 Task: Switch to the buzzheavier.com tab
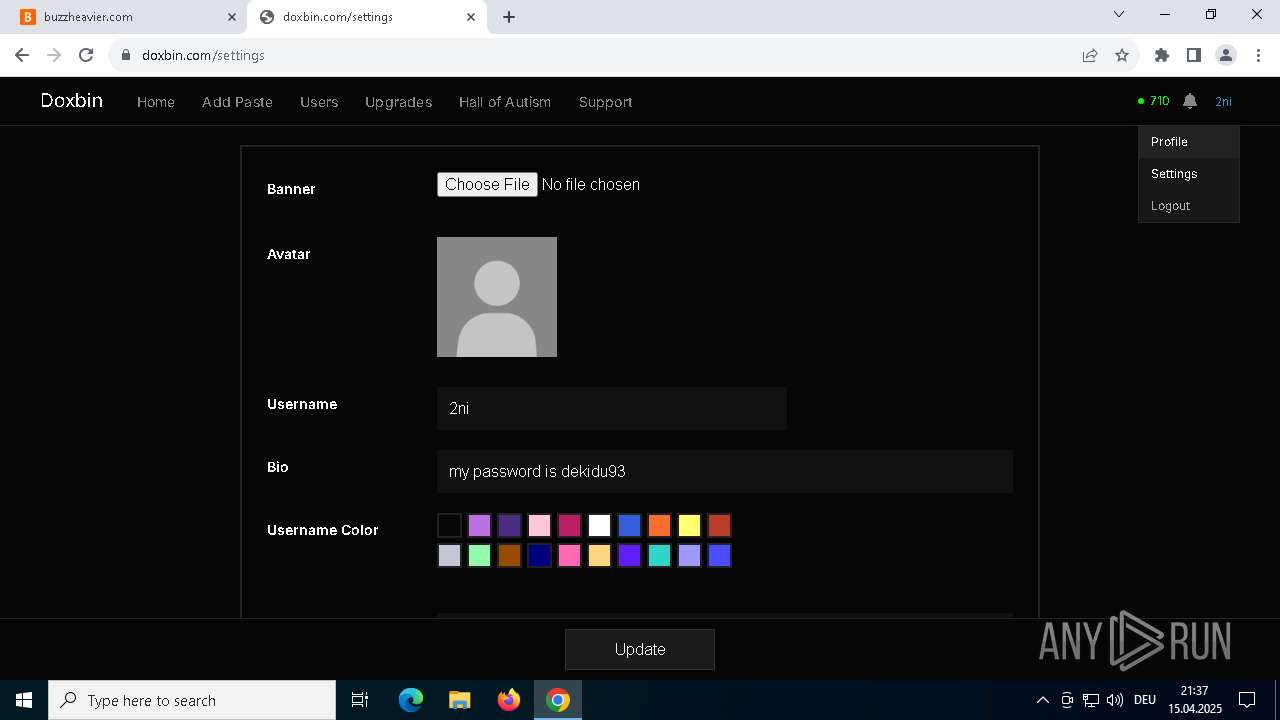(129, 17)
